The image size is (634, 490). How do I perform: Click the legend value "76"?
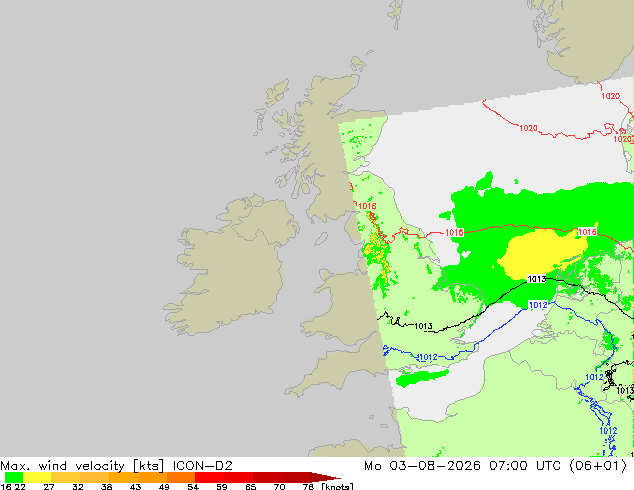[x=308, y=487]
